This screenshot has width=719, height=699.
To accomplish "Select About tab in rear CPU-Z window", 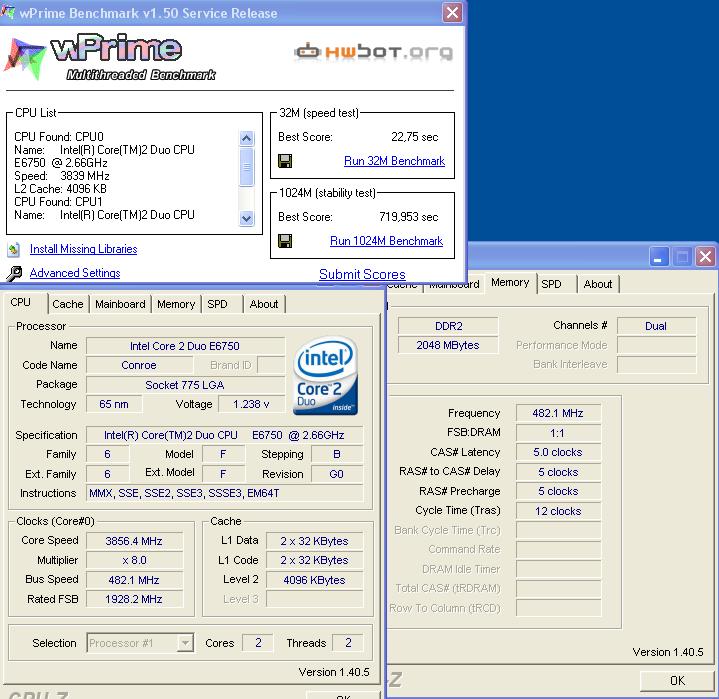I will click(598, 284).
